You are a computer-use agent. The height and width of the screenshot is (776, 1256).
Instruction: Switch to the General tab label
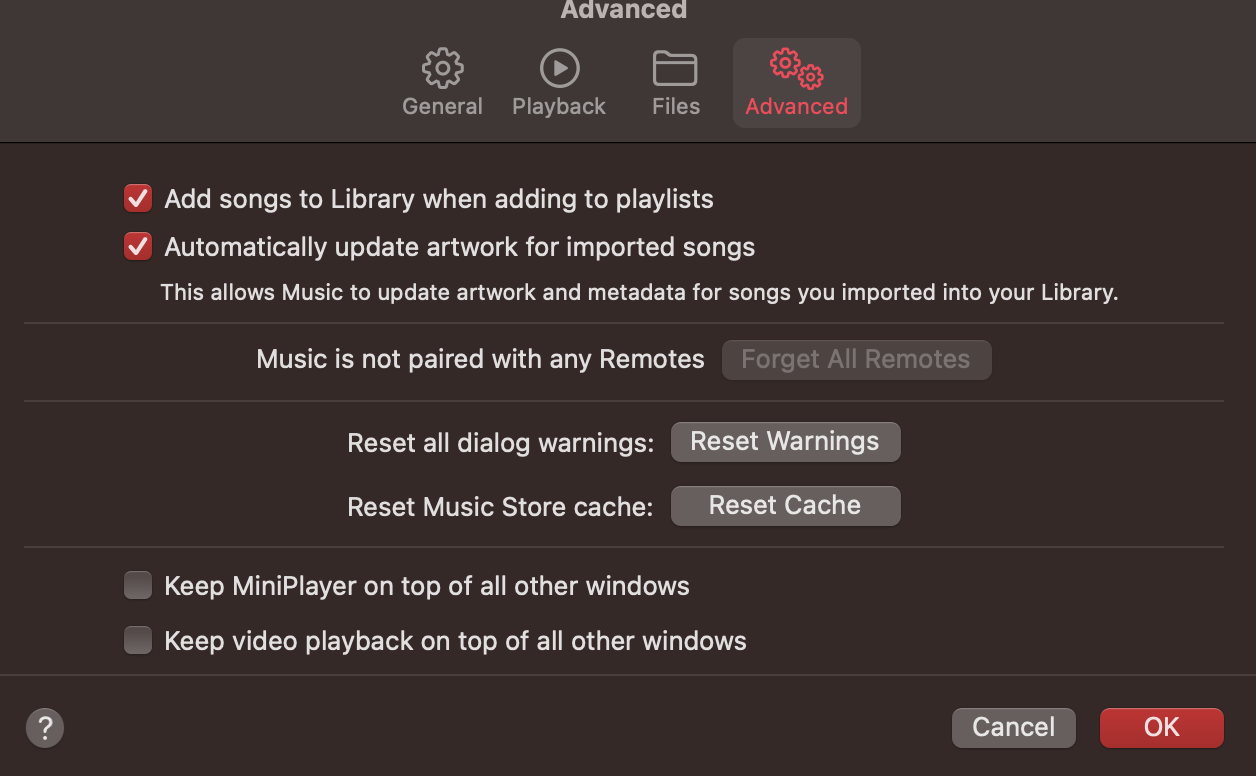point(442,106)
